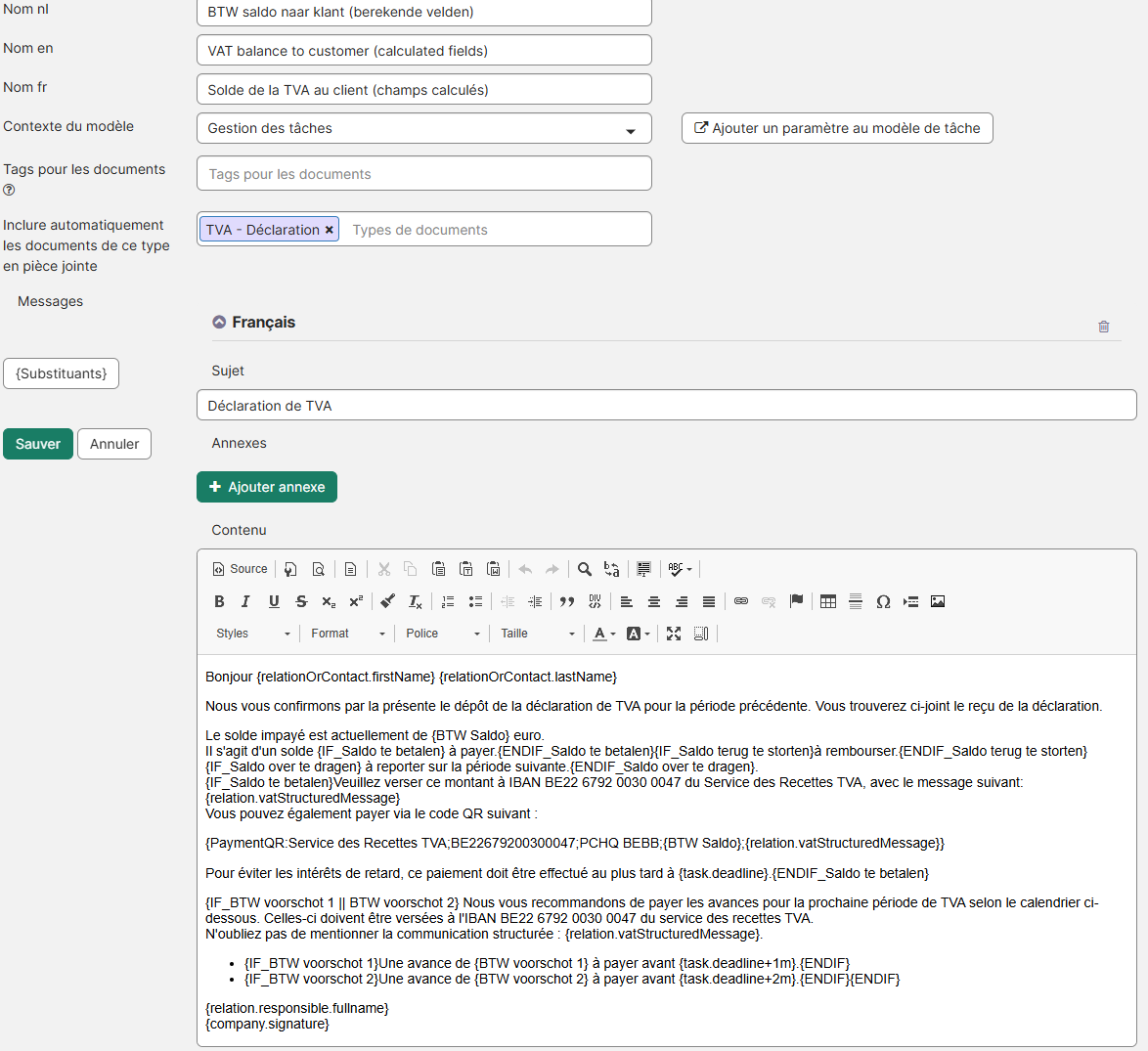Collapse the Français message section
Screen dimensions: 1148x1051
tap(219, 322)
